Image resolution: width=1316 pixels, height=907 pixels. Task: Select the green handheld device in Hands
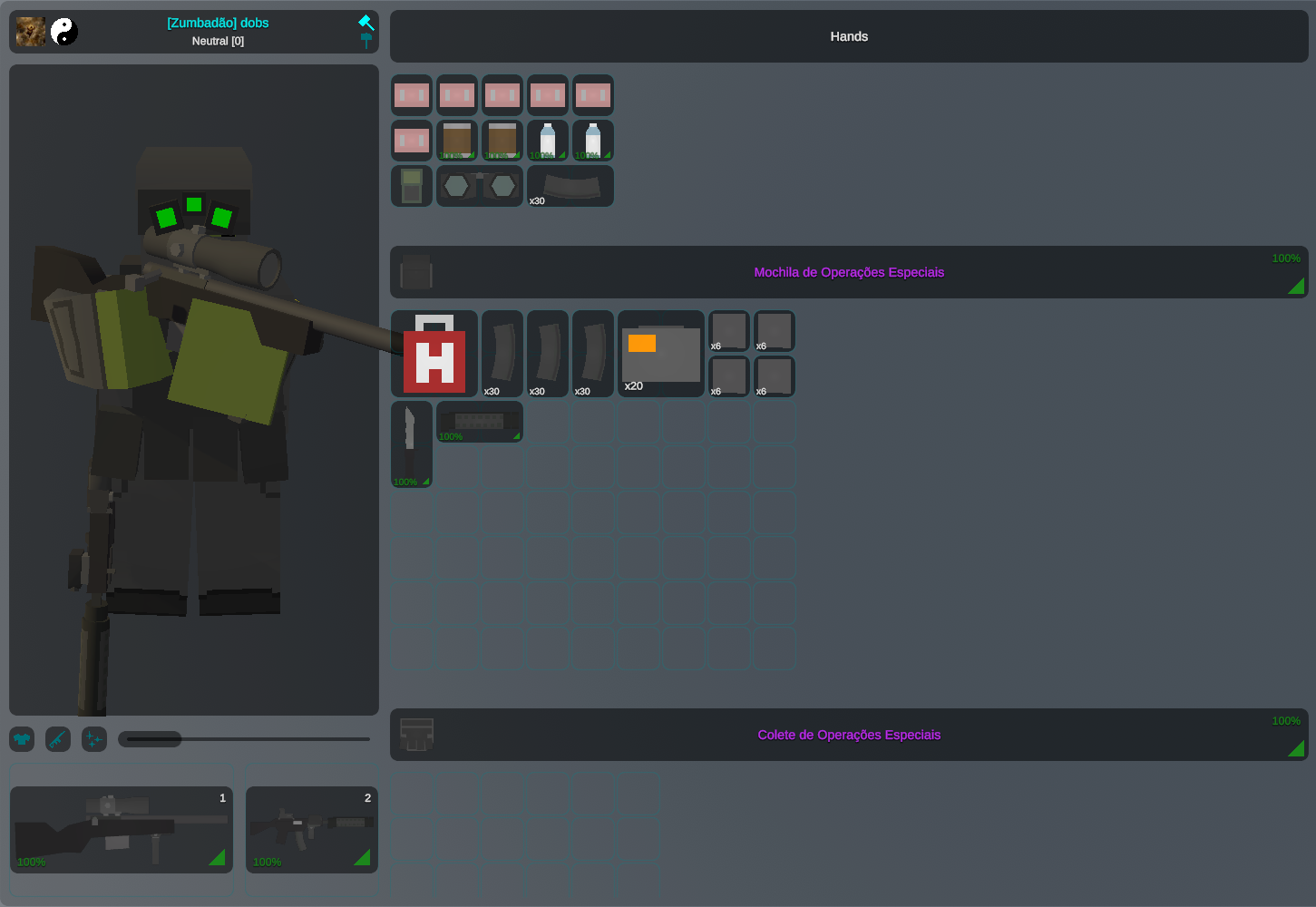412,186
